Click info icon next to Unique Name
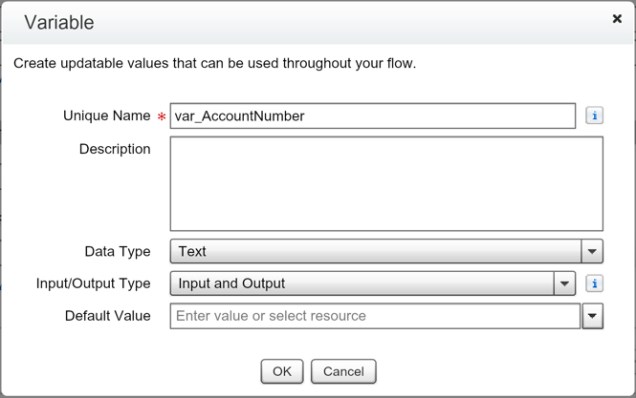Image resolution: width=636 pixels, height=398 pixels. [x=594, y=116]
